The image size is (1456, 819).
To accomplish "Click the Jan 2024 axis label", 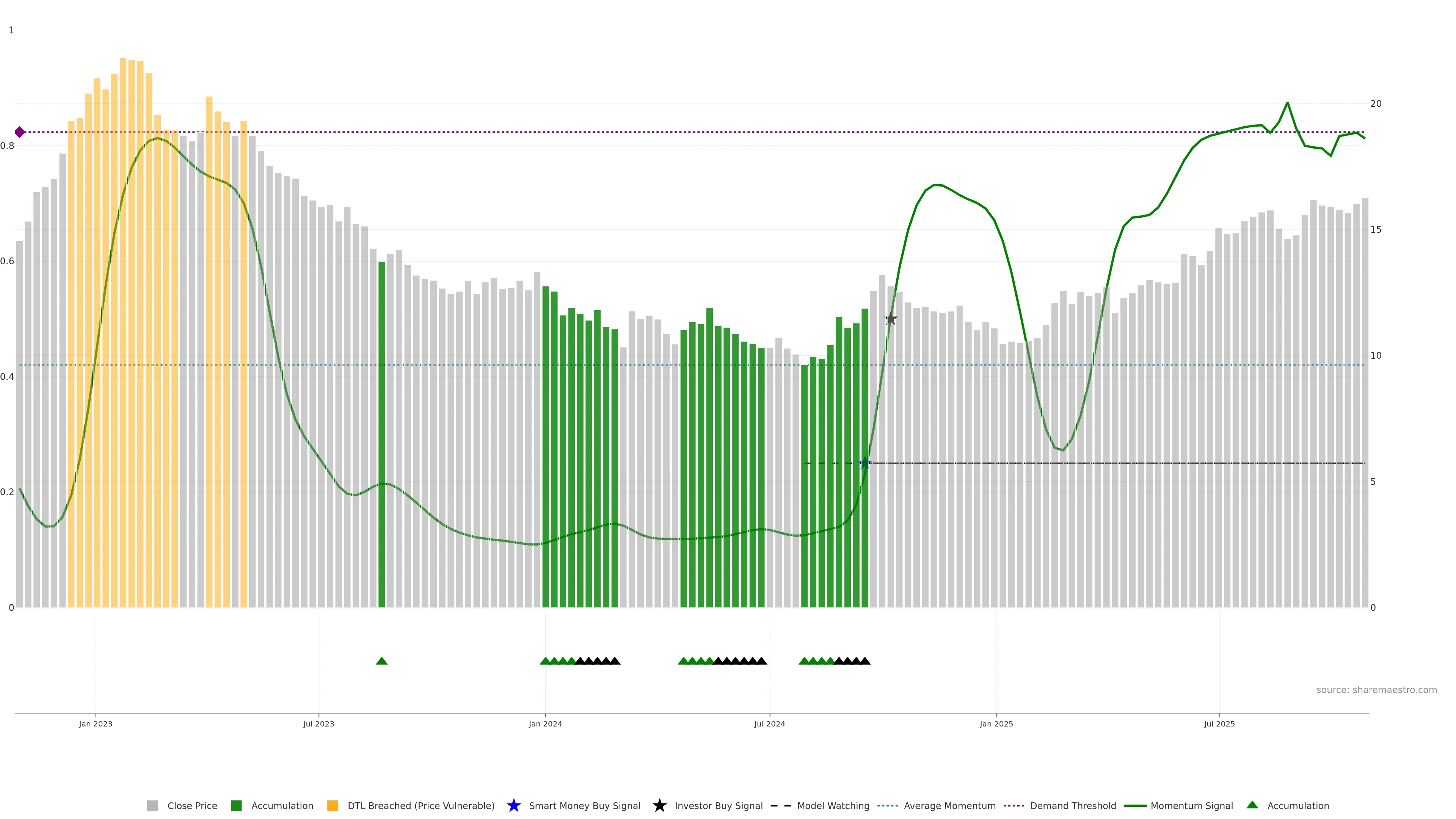I will point(545,723).
